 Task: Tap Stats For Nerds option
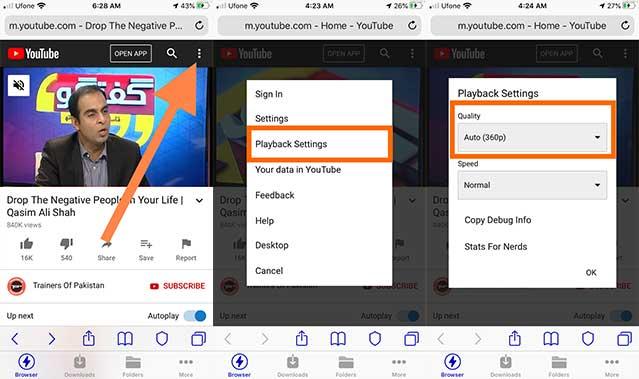click(496, 247)
